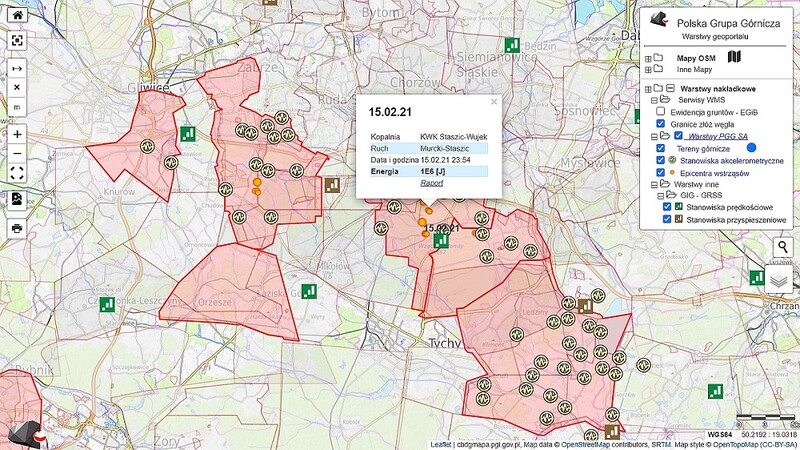Expand the Mapy OSM group
The height and width of the screenshot is (450, 800).
pyautogui.click(x=648, y=58)
